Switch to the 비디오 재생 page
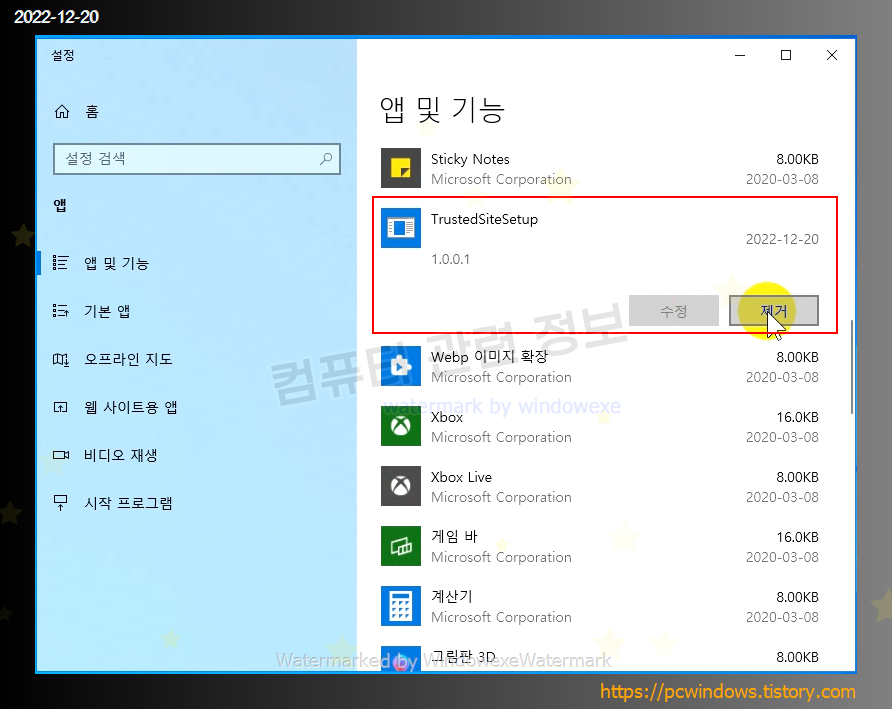Screen dimensions: 892x709 pyautogui.click(x=121, y=455)
